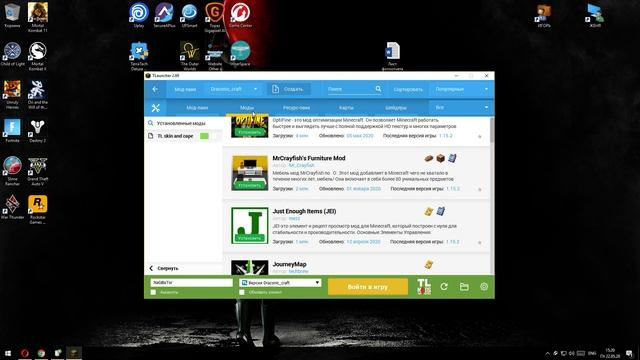Click the brick icon on MrCrayfish's Furniture Mod
This screenshot has width=640, height=360.
[429, 158]
